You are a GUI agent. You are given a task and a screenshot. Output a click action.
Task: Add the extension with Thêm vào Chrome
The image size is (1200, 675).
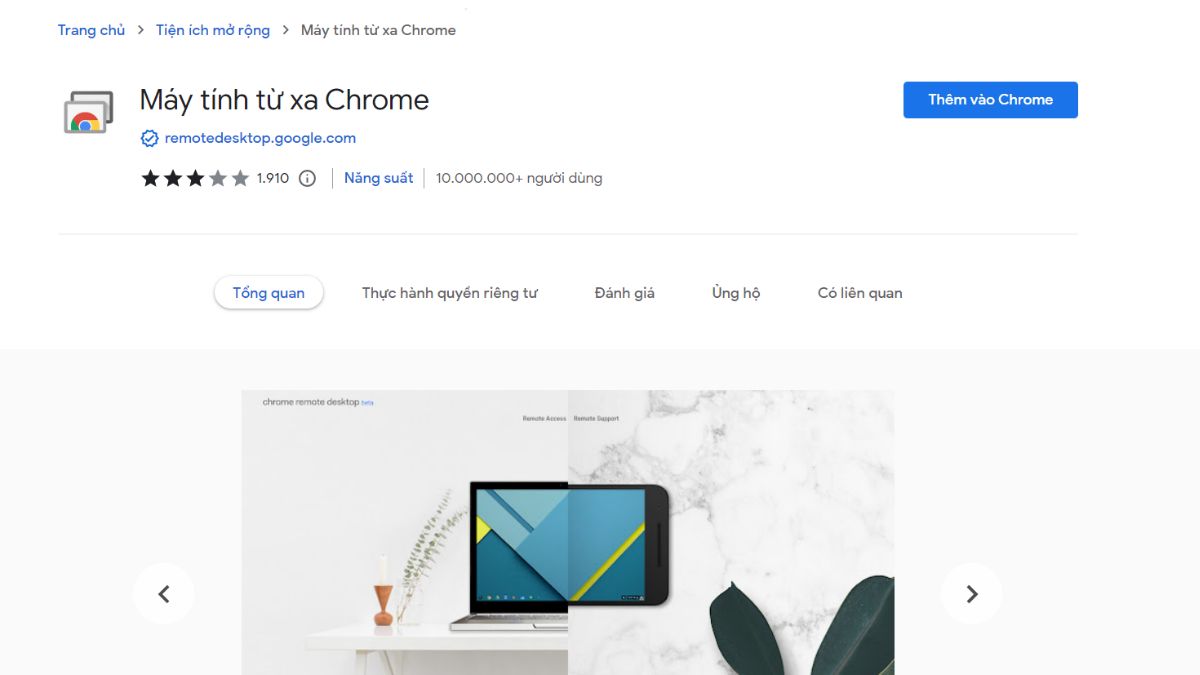[x=990, y=100]
